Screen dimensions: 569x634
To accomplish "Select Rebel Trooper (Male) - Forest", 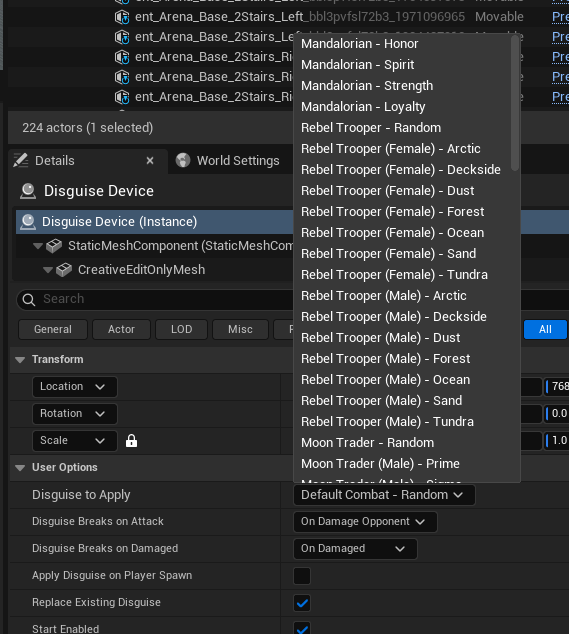I will (x=385, y=359).
